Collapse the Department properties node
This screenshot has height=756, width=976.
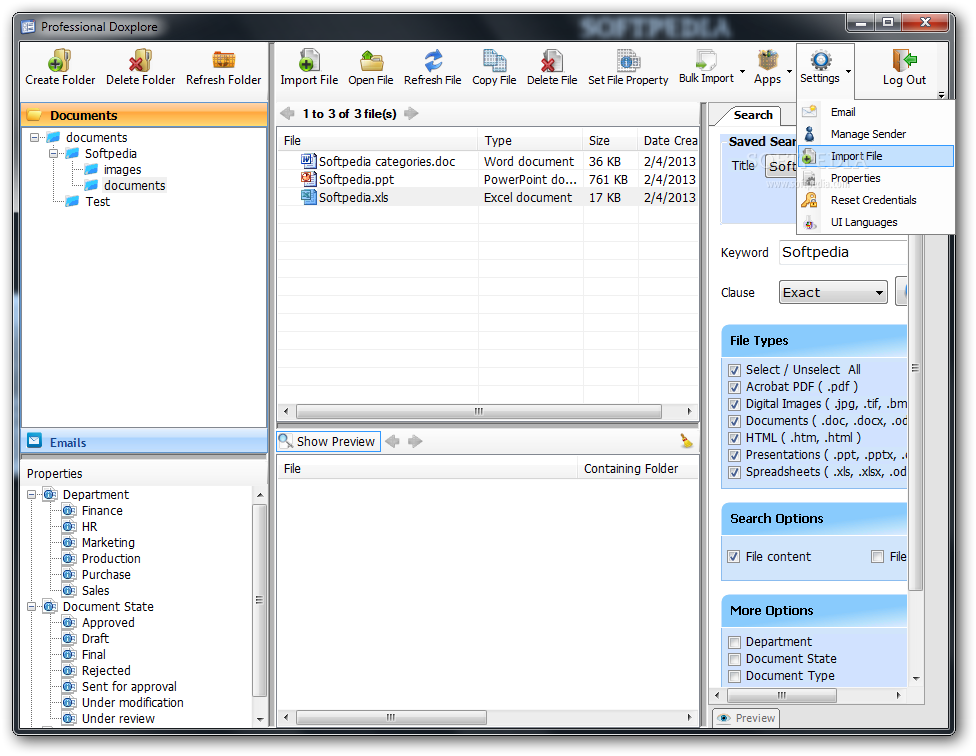coord(31,495)
